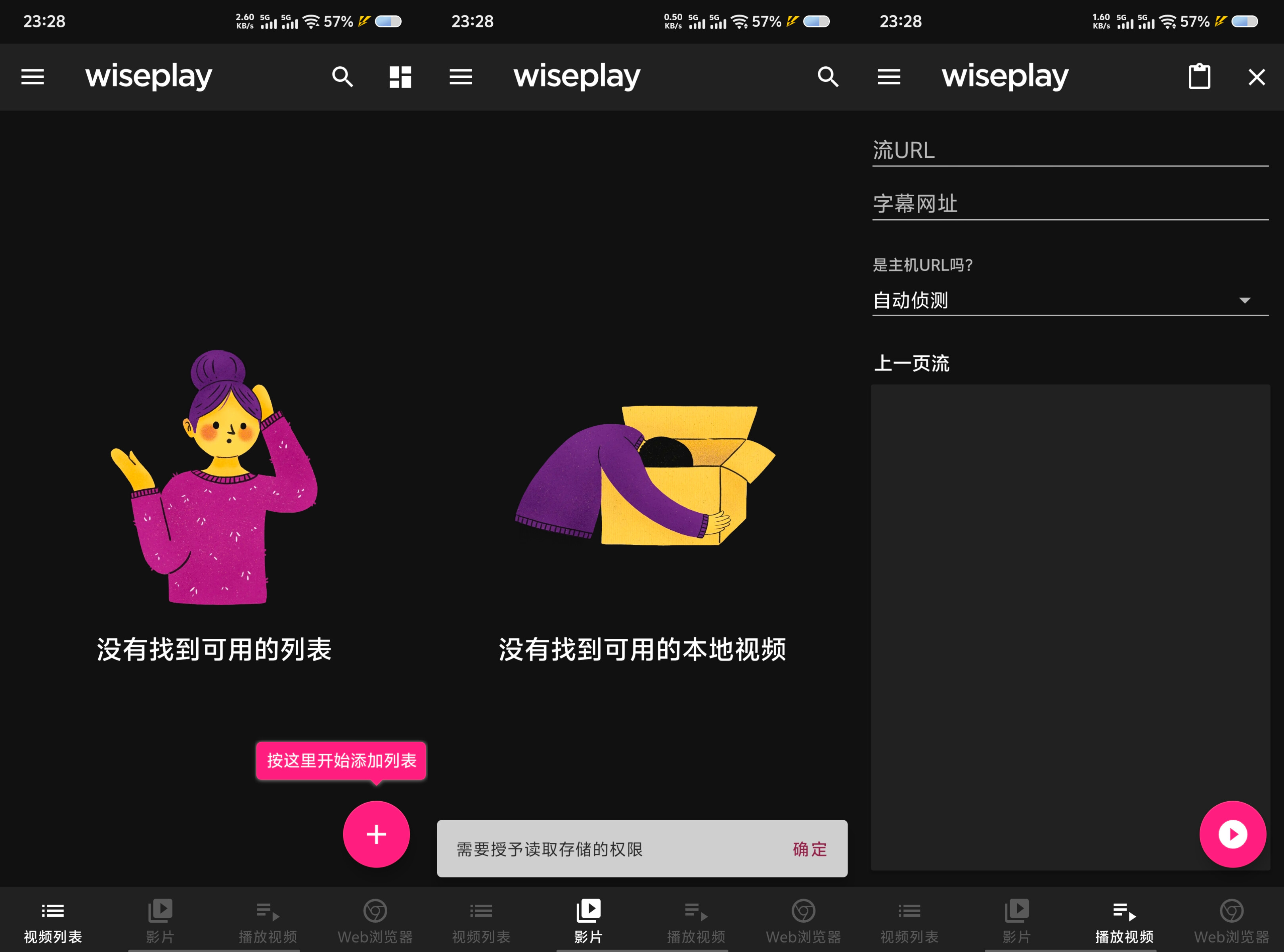The height and width of the screenshot is (952, 1284).
Task: Tap the search icon on the 影片 (Movies) screen
Action: click(828, 77)
